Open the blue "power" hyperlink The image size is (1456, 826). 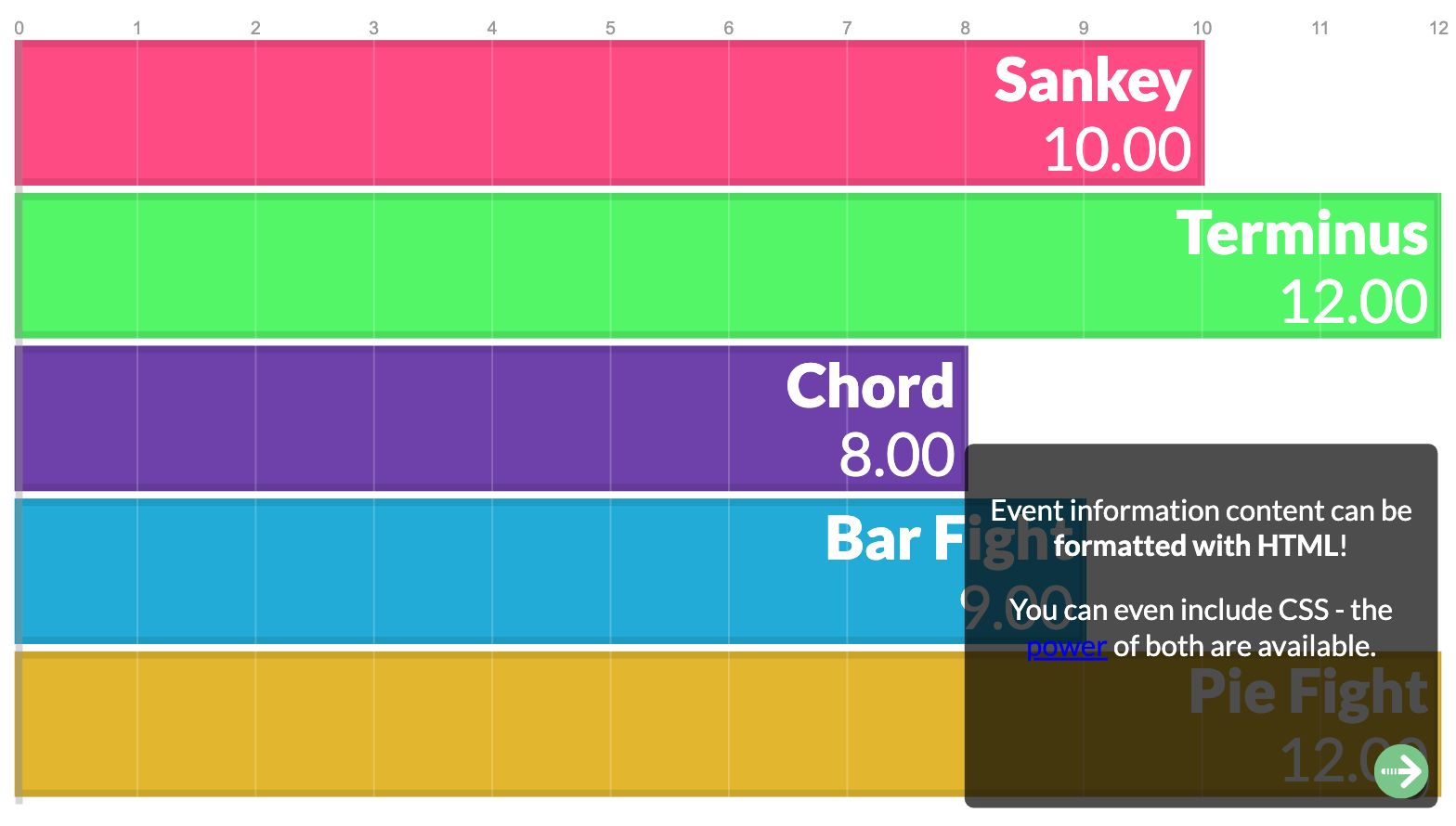coord(1066,646)
